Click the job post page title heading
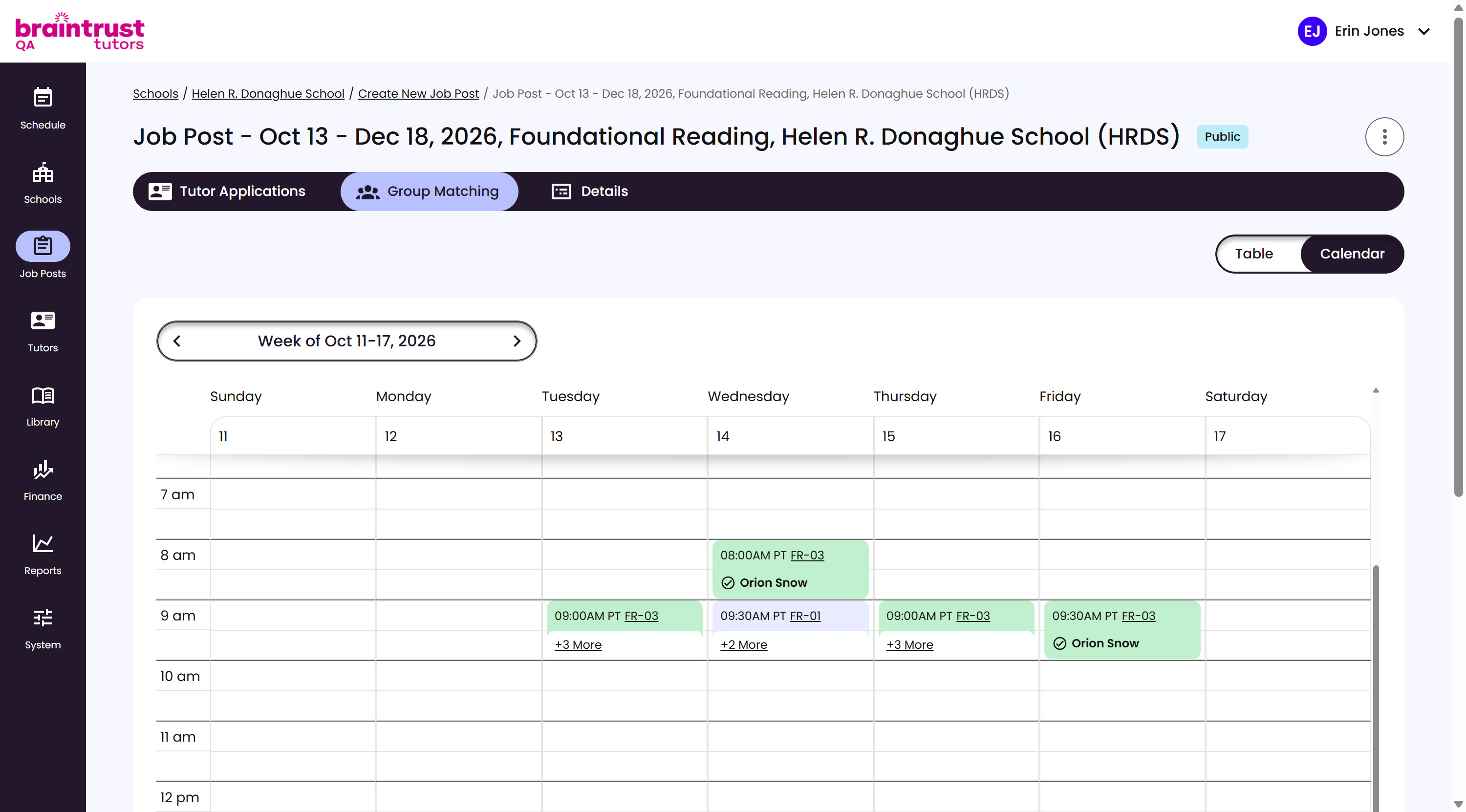 (656, 137)
